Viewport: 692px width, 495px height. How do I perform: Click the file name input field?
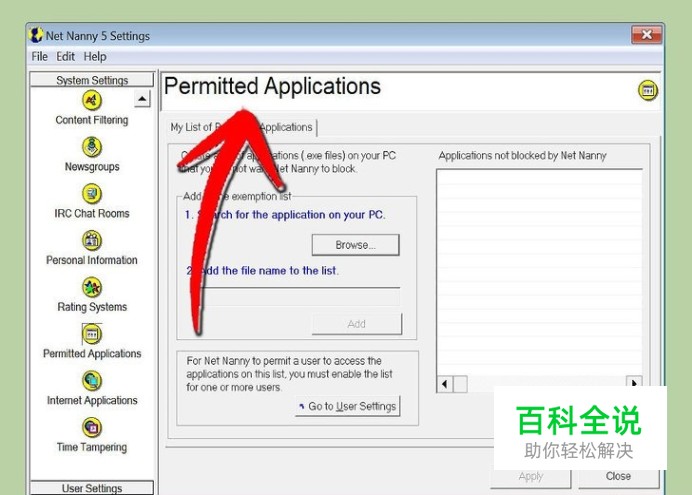click(300, 296)
